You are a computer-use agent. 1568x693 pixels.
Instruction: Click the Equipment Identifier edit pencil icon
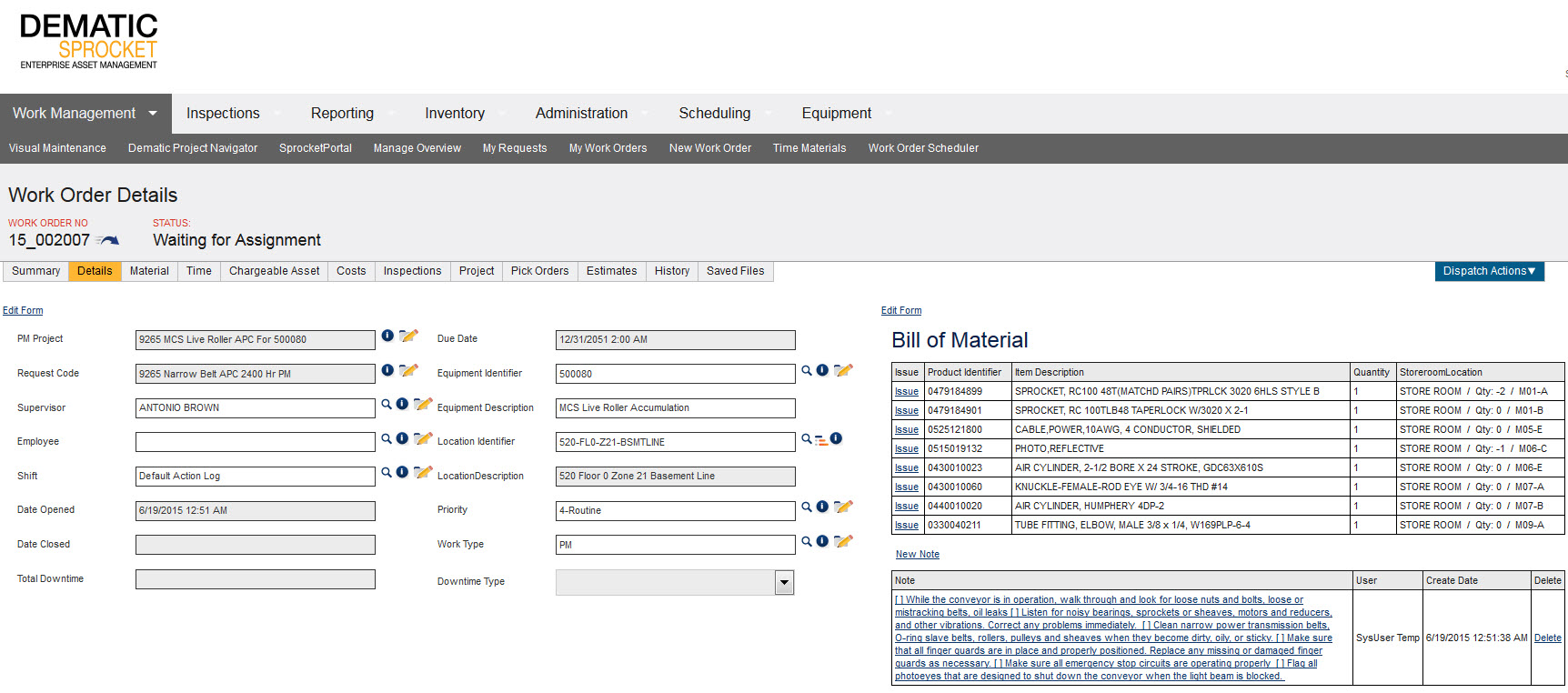click(843, 370)
